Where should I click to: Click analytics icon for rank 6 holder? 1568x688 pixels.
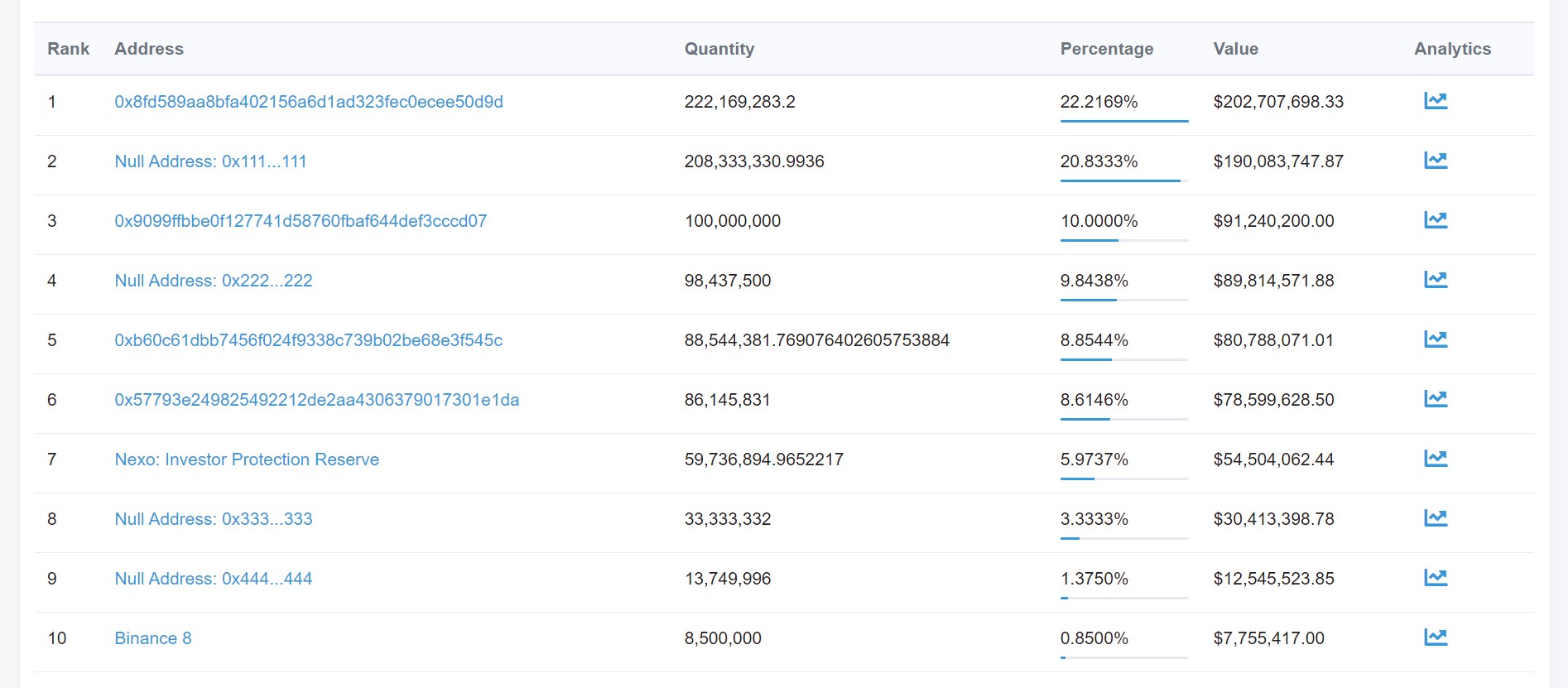[1436, 399]
